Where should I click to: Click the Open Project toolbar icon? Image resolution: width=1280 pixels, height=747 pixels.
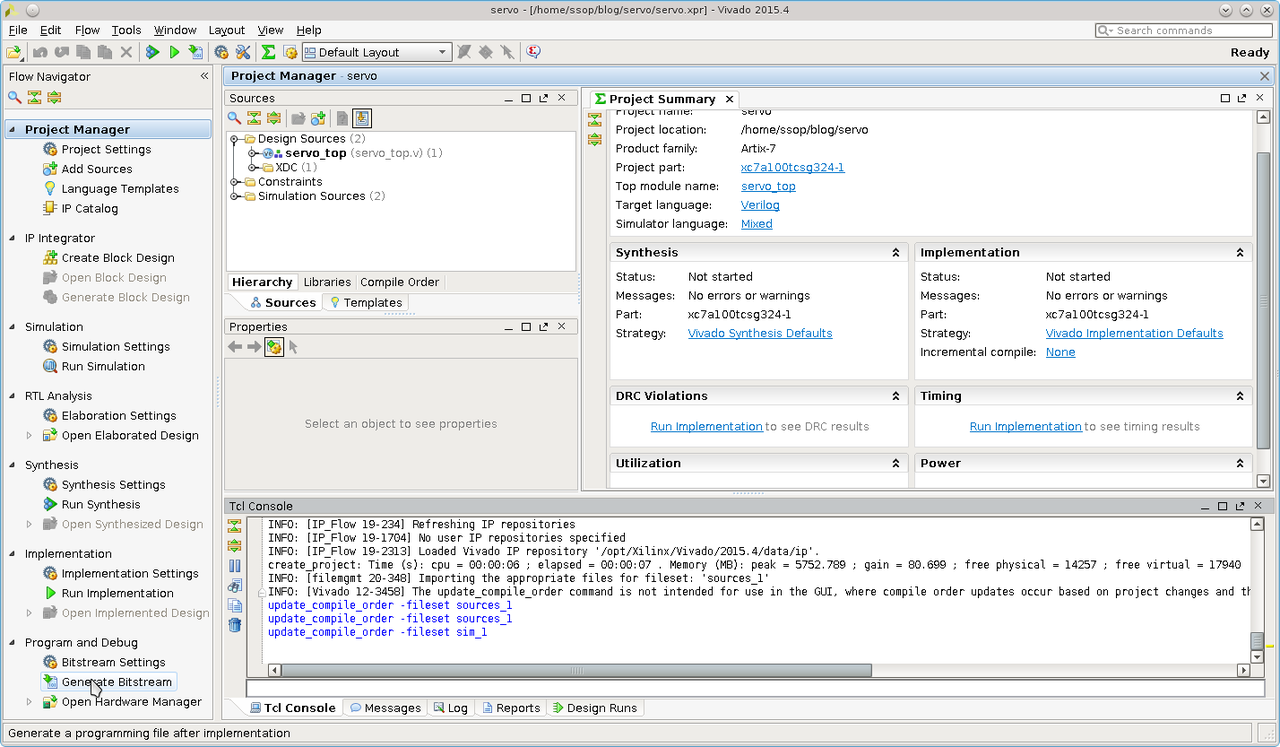click(14, 52)
